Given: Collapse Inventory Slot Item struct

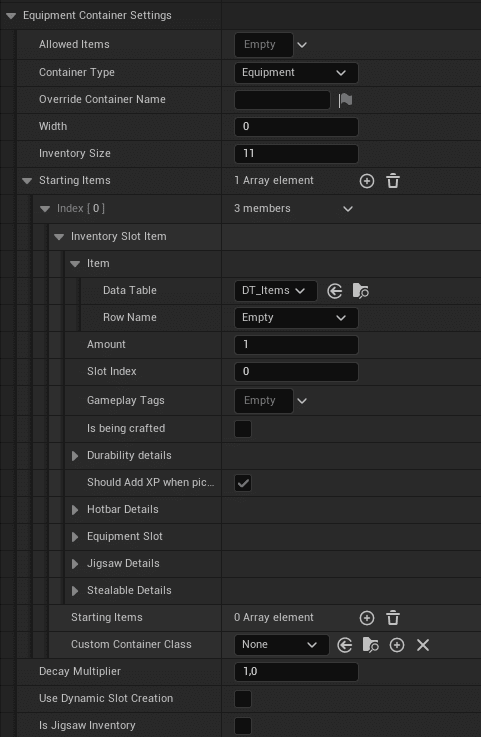Looking at the screenshot, I should click(59, 237).
